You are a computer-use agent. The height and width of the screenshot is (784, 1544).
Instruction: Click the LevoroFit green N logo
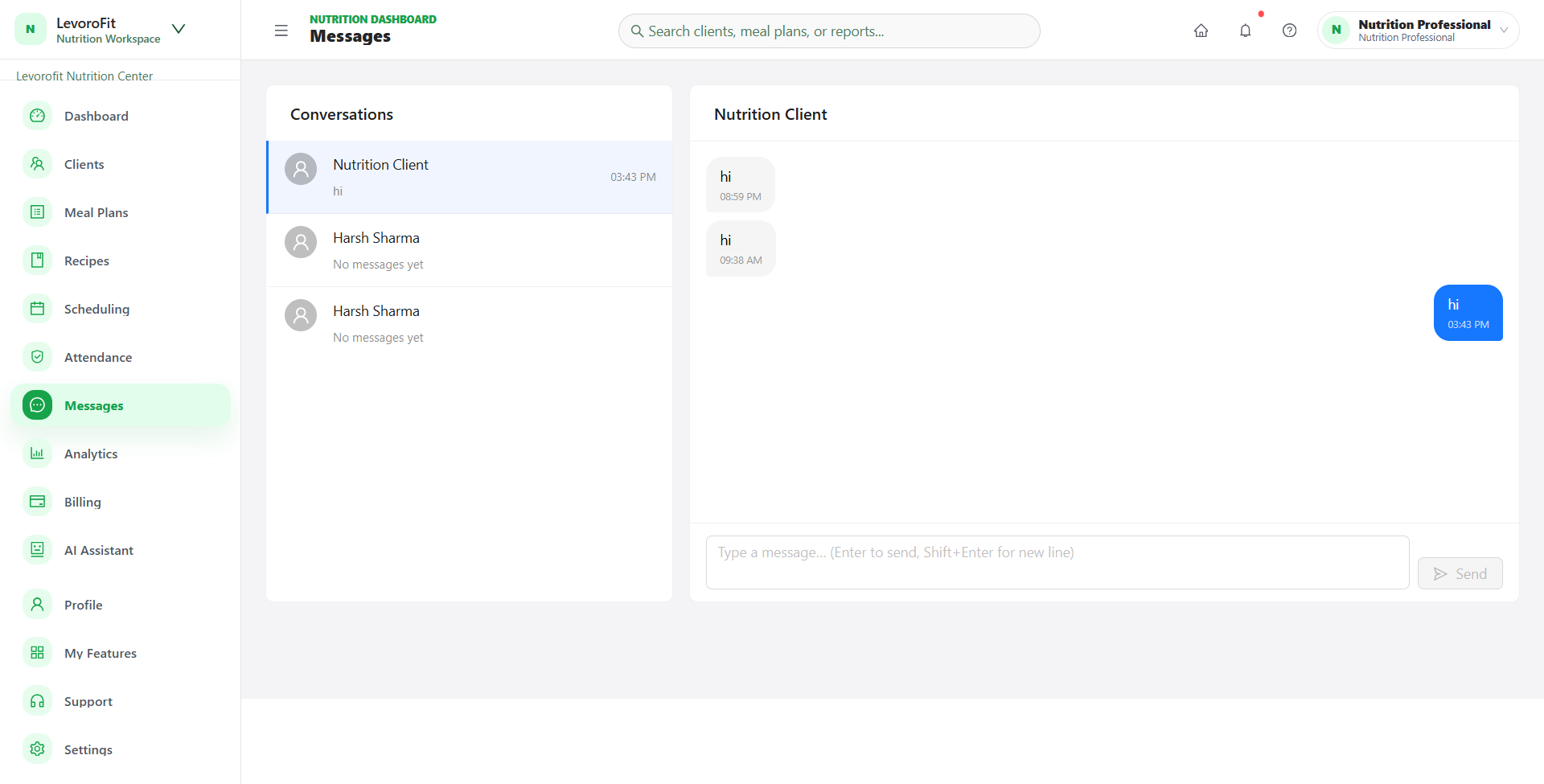[31, 30]
